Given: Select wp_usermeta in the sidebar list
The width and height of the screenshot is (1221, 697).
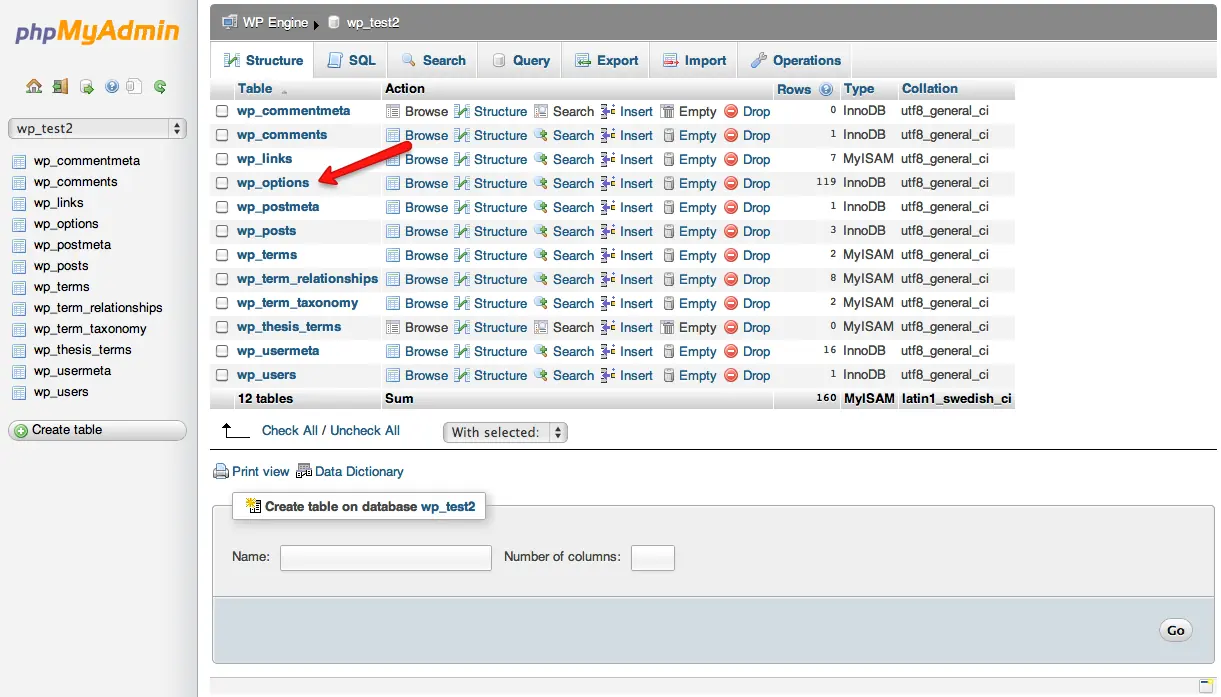Looking at the screenshot, I should [72, 371].
